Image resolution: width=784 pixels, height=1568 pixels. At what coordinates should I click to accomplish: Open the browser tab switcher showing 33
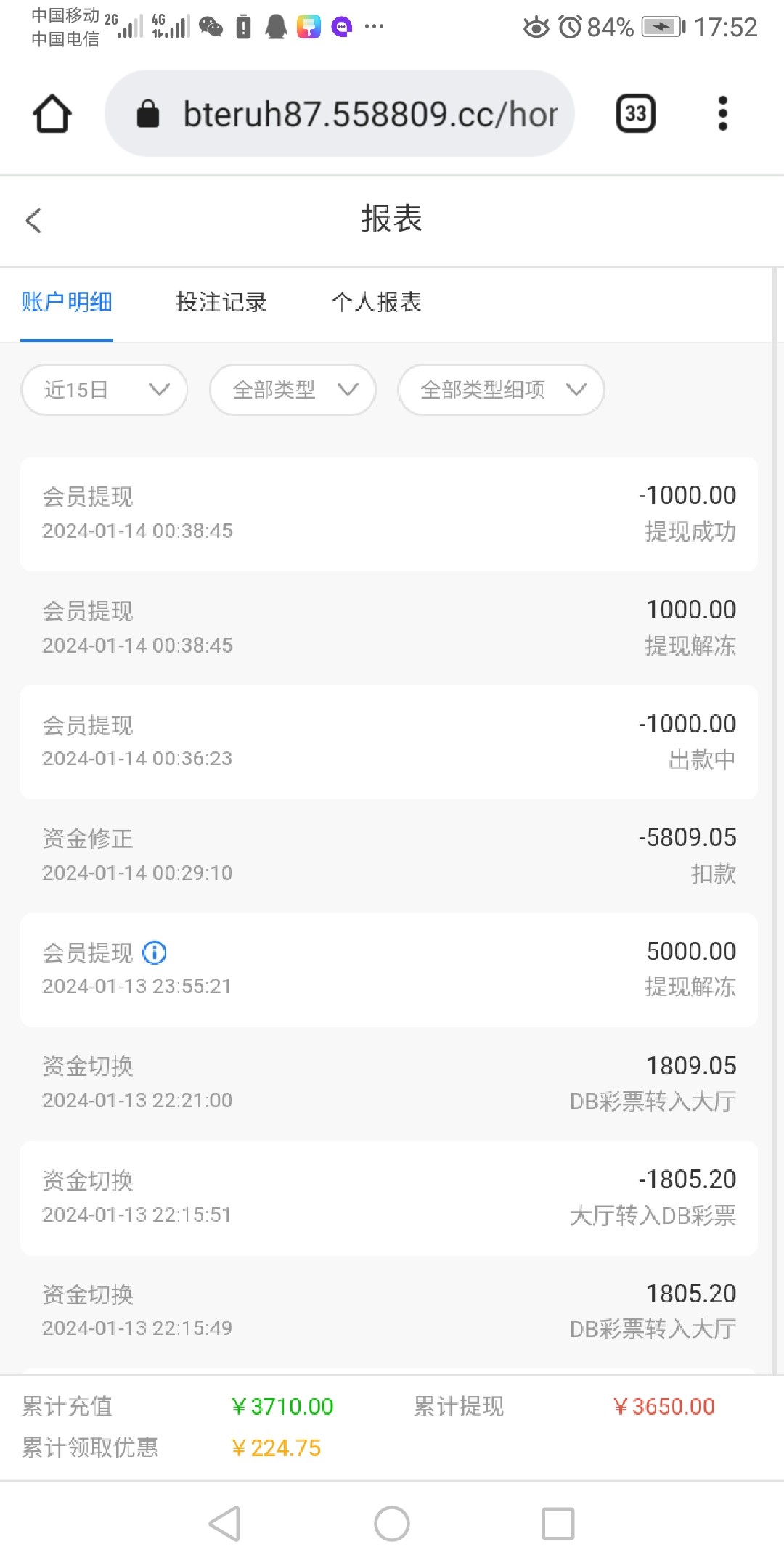click(635, 114)
